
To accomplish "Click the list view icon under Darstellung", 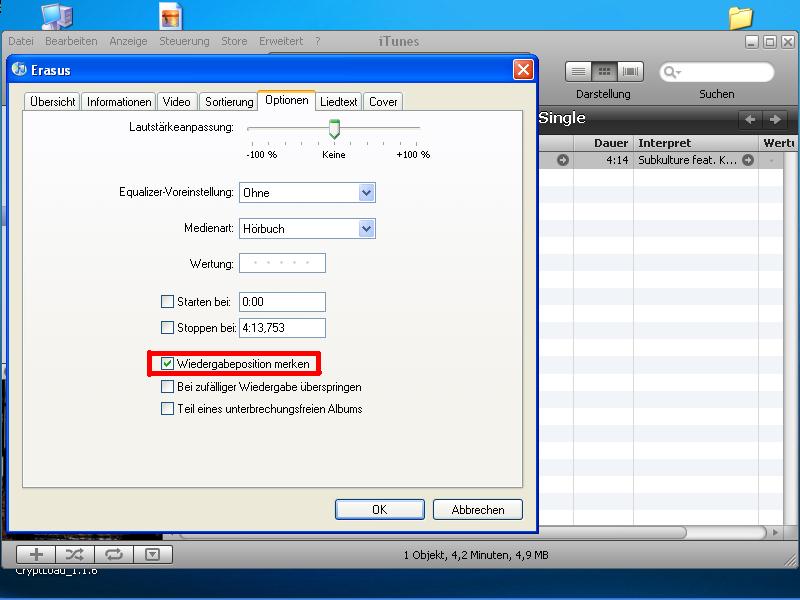I will [x=578, y=72].
